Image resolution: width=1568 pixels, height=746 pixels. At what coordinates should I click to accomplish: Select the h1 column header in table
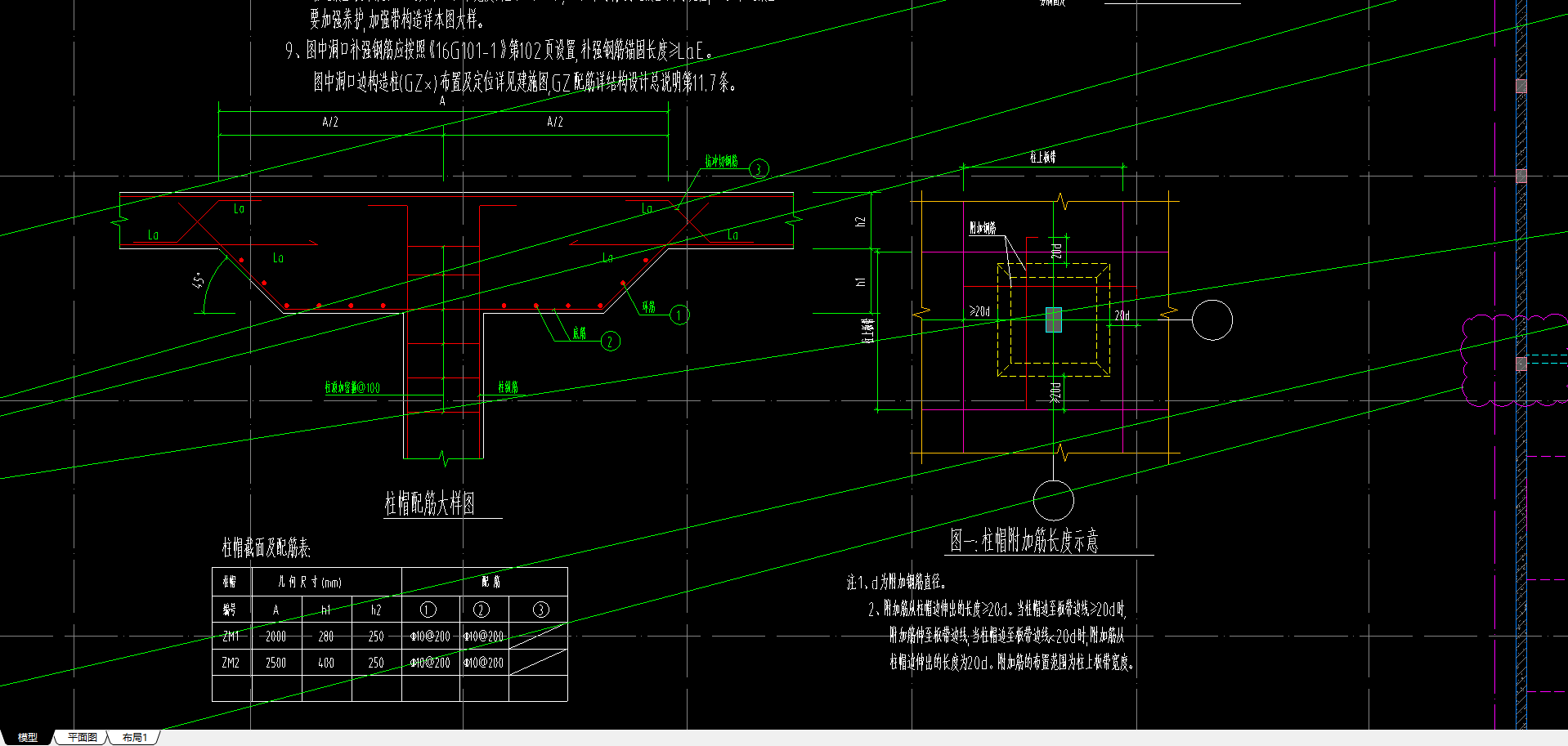pyautogui.click(x=326, y=610)
